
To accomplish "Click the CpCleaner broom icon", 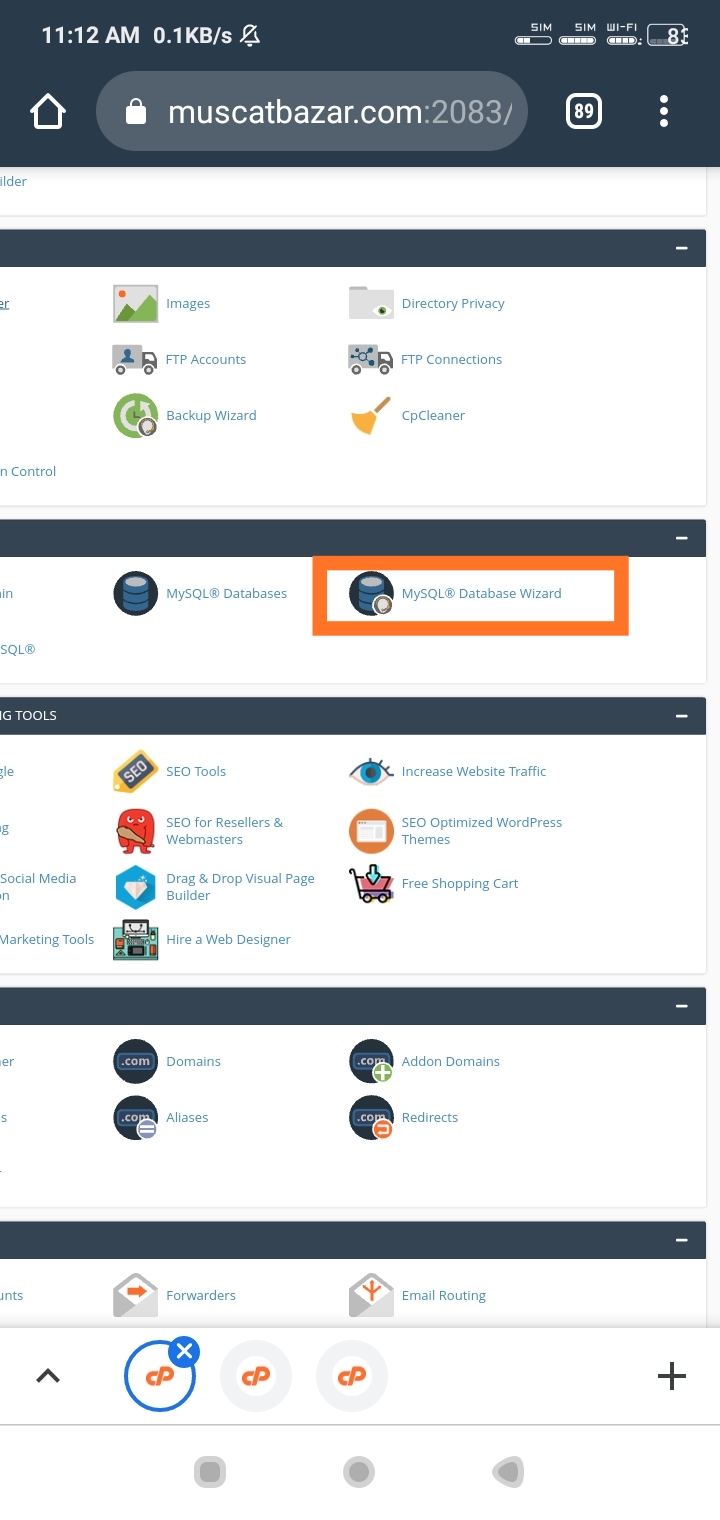I will coord(370,416).
